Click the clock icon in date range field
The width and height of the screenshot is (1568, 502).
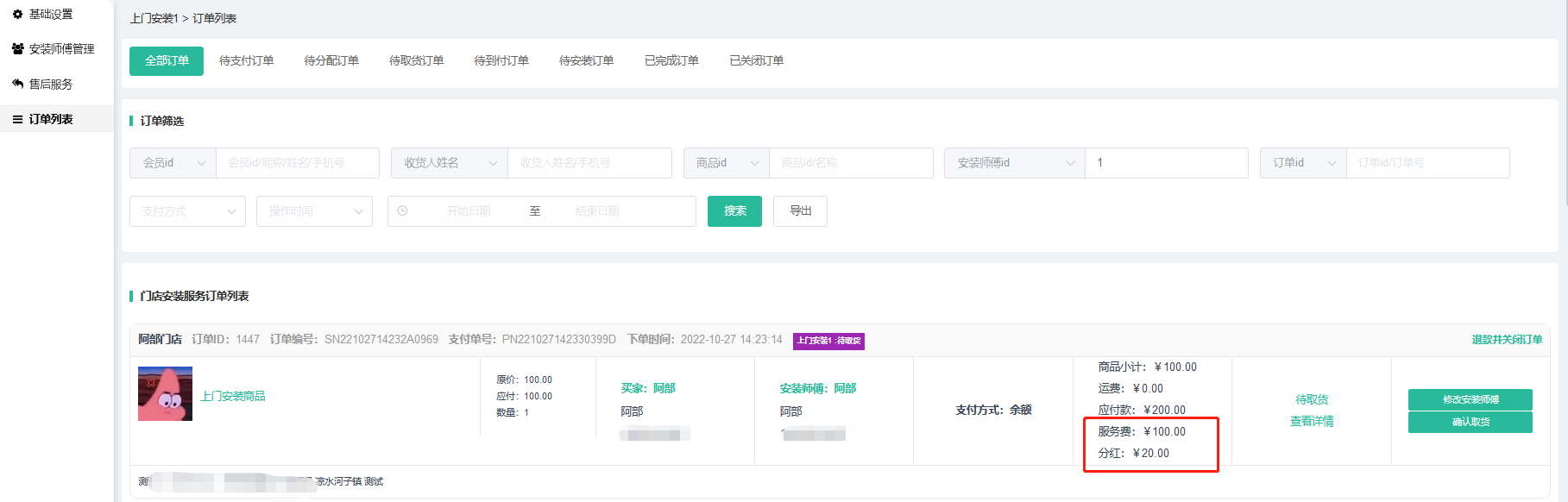(402, 211)
